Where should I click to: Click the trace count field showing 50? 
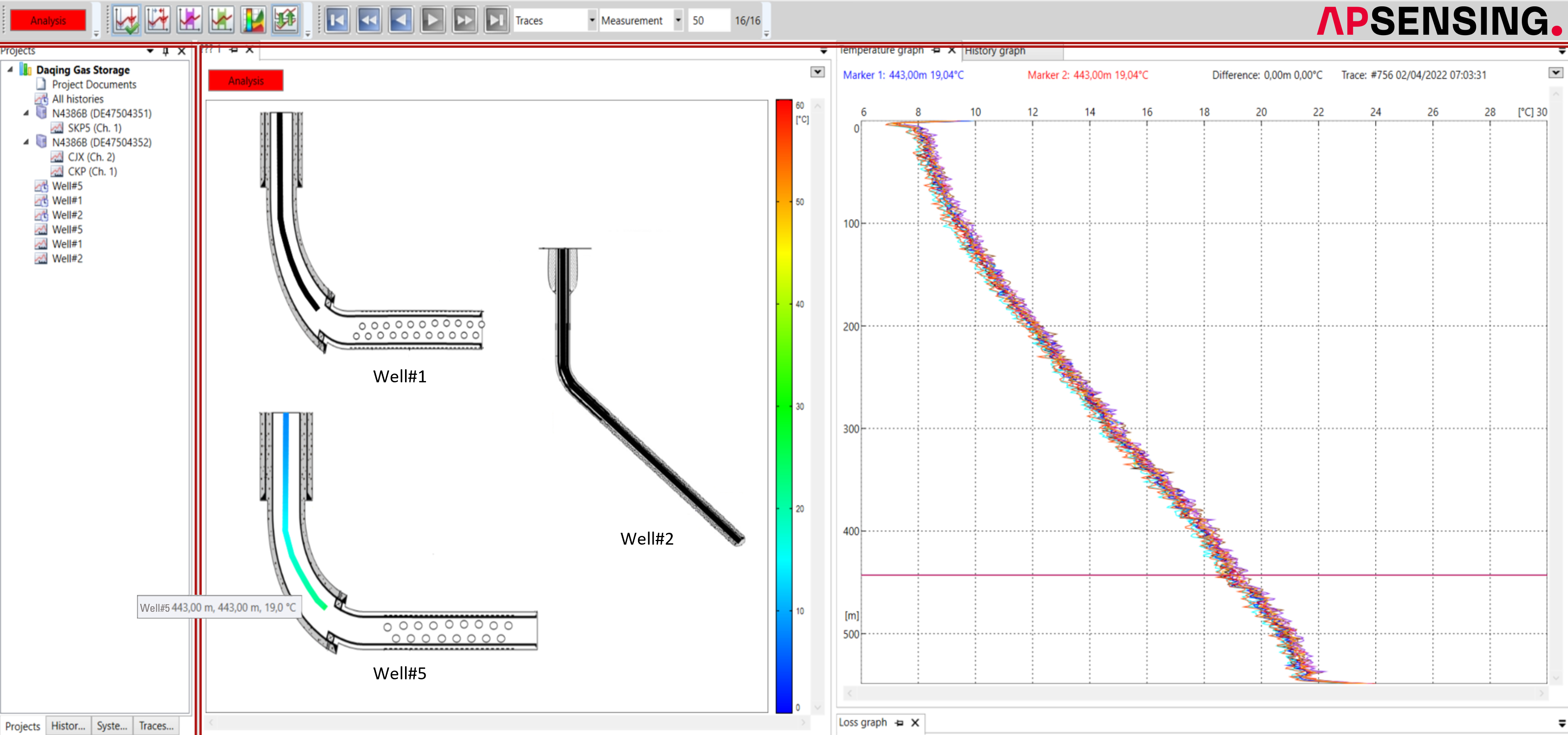pyautogui.click(x=709, y=20)
